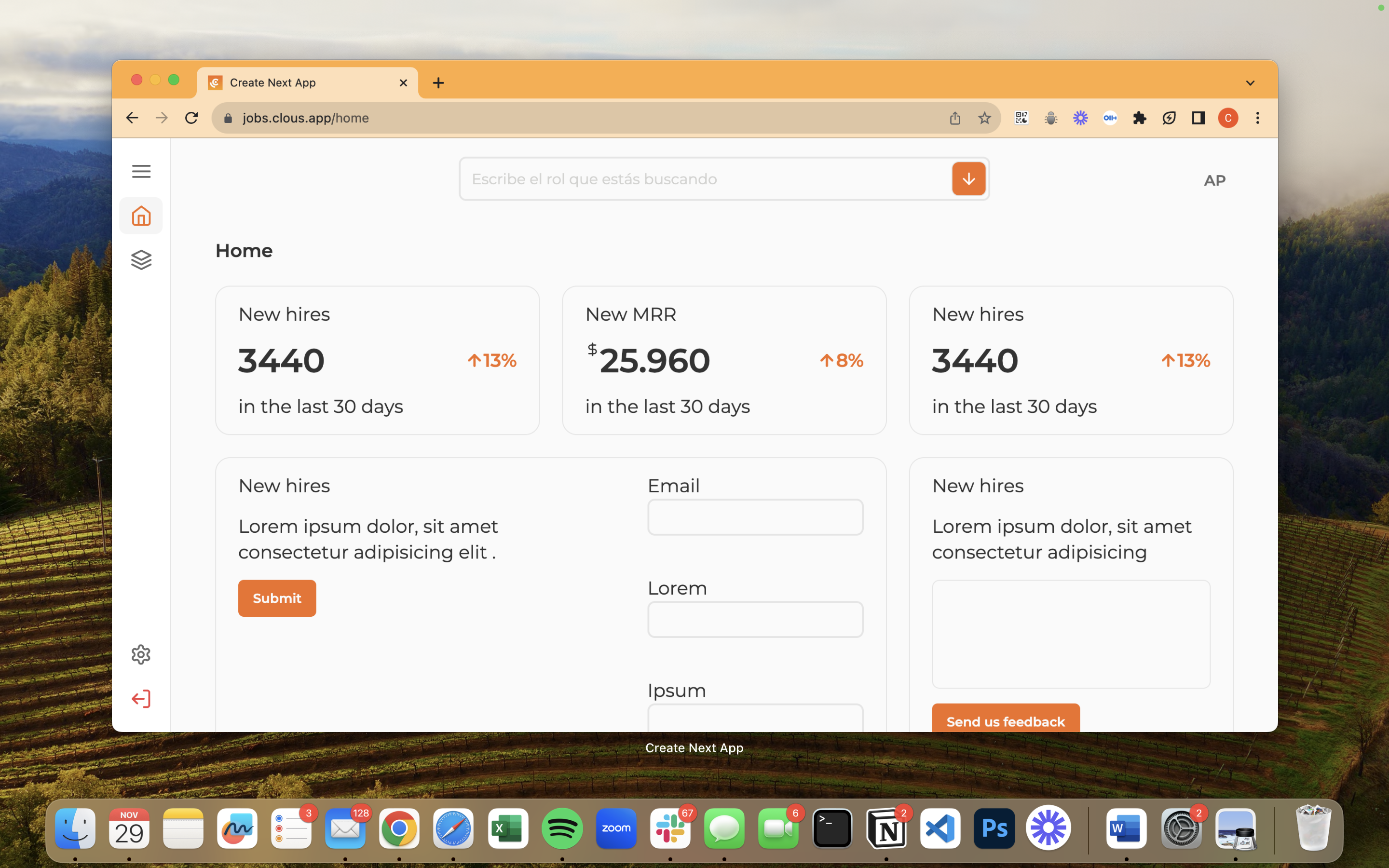Expand tab search chevron in title bar

coord(1250,83)
